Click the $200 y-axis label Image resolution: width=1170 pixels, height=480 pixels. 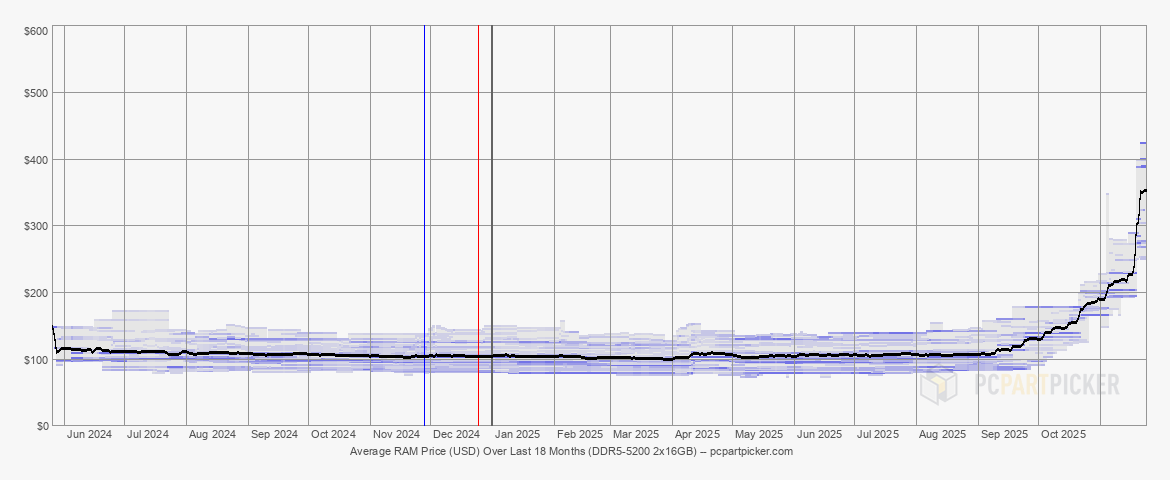coord(36,293)
